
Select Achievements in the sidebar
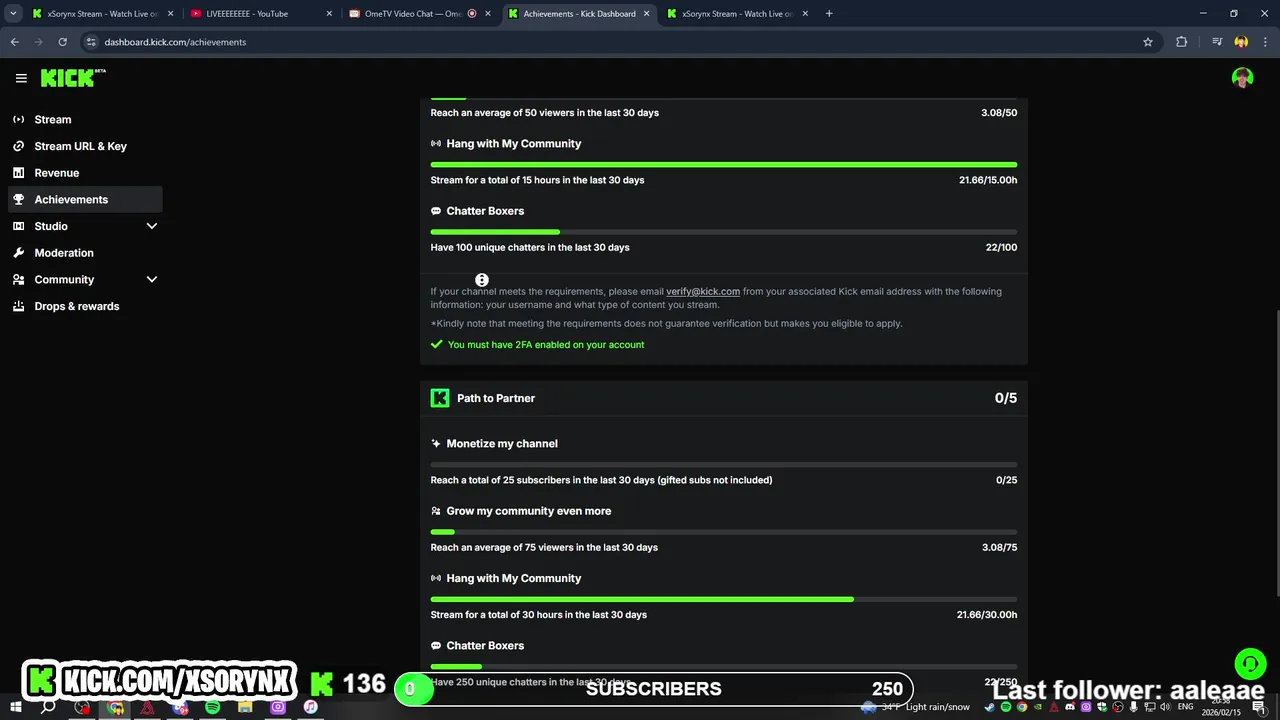pos(85,199)
